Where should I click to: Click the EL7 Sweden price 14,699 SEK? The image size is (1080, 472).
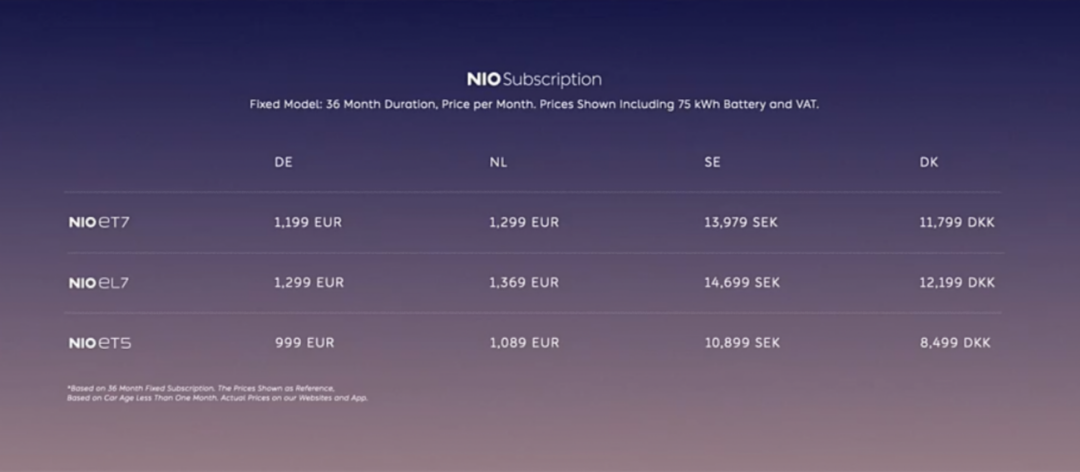coord(742,283)
